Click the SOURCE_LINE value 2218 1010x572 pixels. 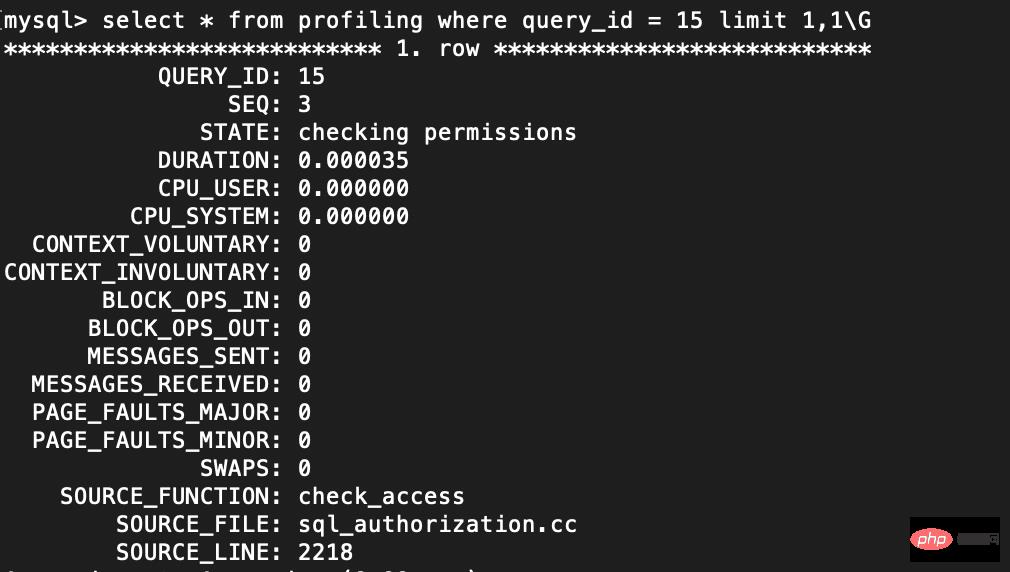[x=325, y=552]
